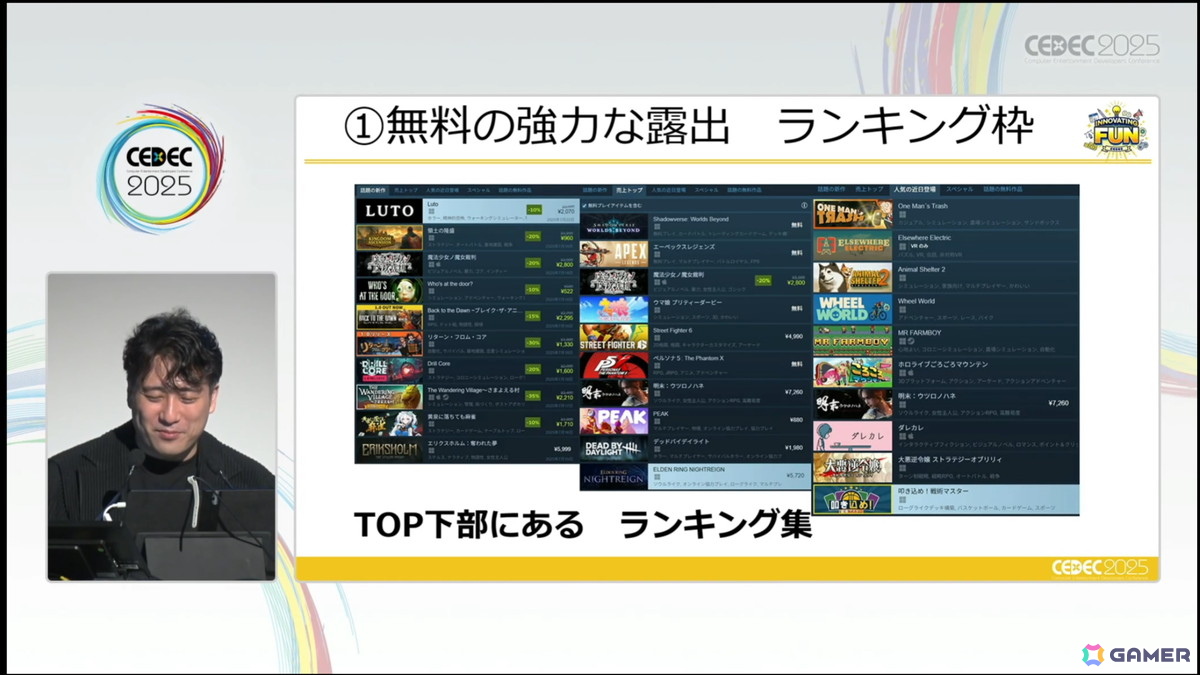Open the Persona 5 The Phantom X thumbnail
1200x675 pixels.
pos(614,365)
